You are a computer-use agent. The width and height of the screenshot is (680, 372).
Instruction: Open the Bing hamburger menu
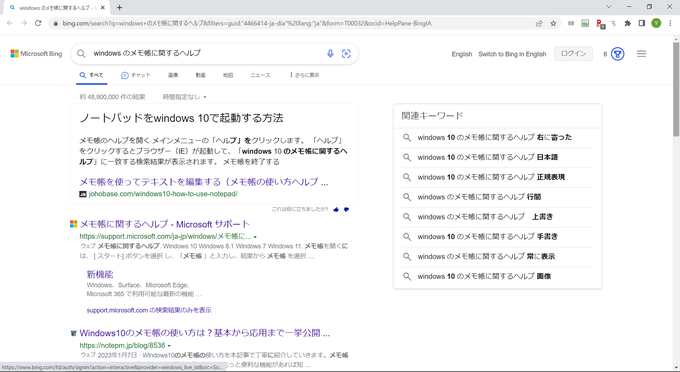coord(641,54)
